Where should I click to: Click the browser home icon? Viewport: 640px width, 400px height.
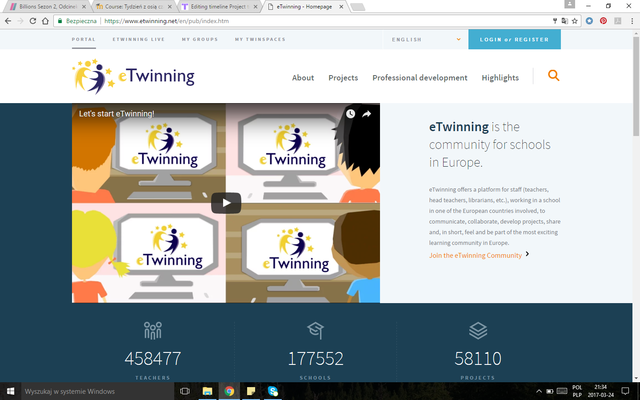(x=45, y=21)
